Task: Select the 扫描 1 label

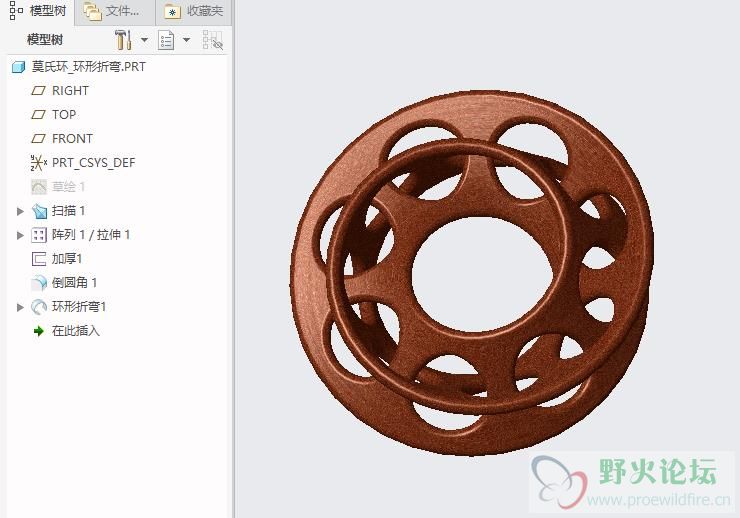Action: click(68, 211)
